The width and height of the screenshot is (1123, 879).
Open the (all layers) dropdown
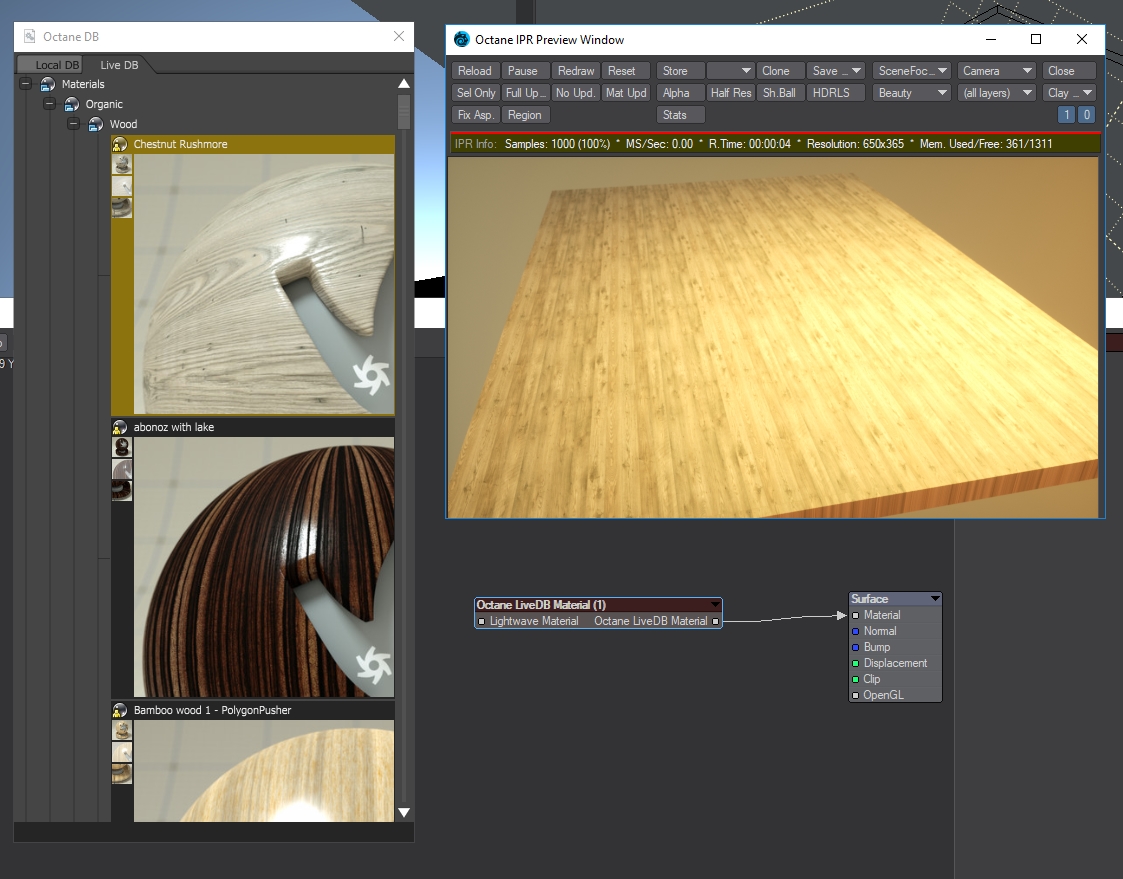click(996, 93)
